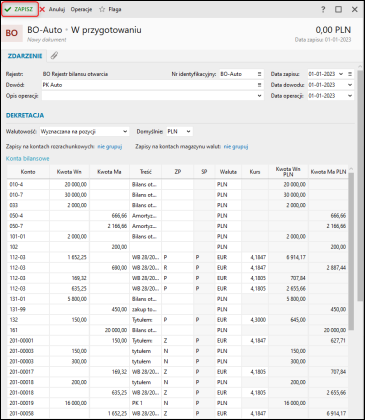365x420 pixels.
Task: Click the 1 652,25 Kwota Wn cell for 112-03
Action: pyautogui.click(x=69, y=257)
